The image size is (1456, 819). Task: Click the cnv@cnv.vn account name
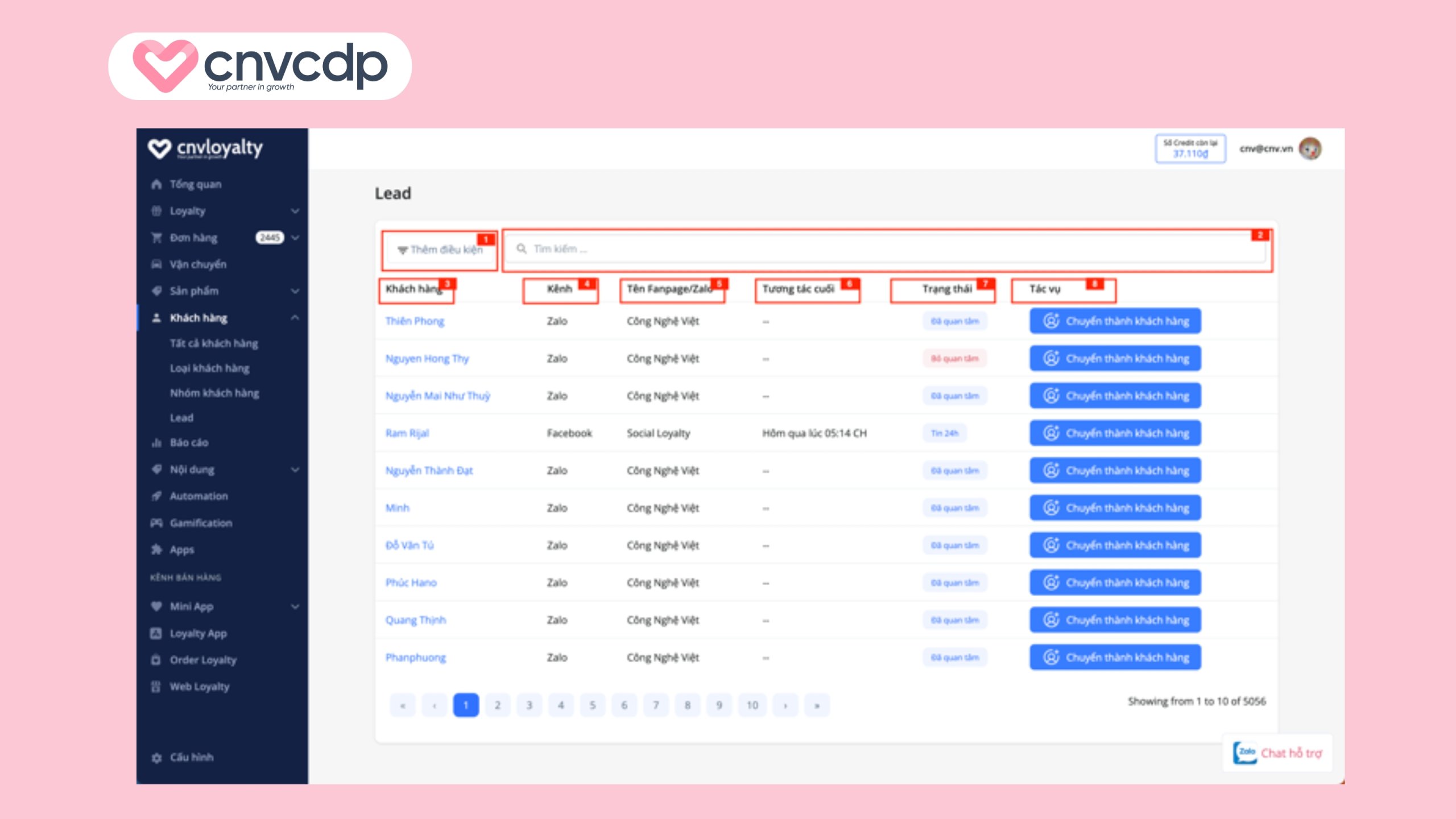[x=1266, y=149]
